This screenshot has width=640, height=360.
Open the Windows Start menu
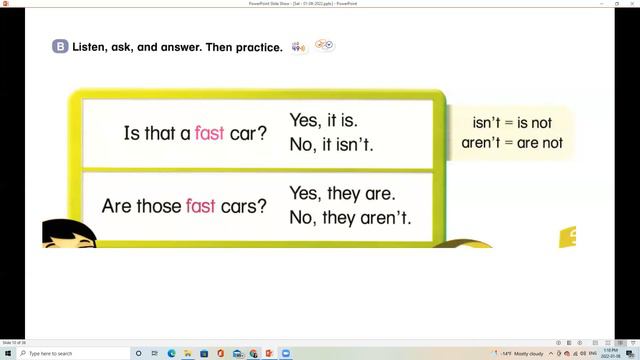click(x=7, y=353)
